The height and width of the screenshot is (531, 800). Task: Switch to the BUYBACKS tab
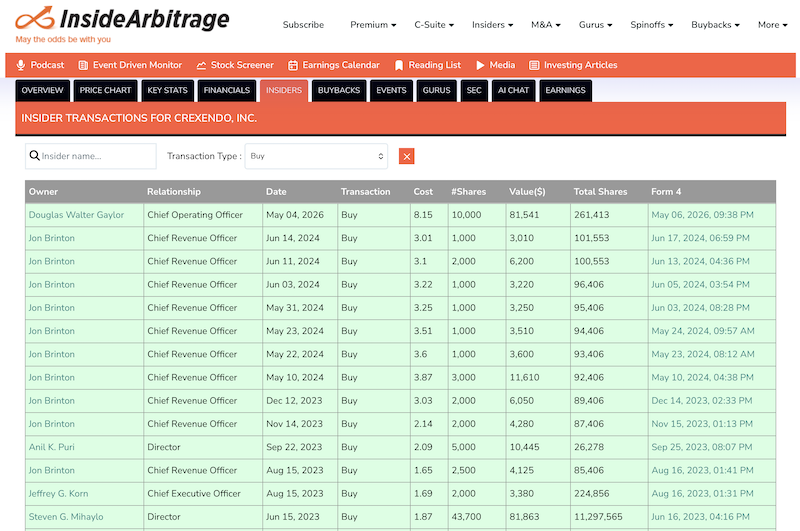[339, 90]
